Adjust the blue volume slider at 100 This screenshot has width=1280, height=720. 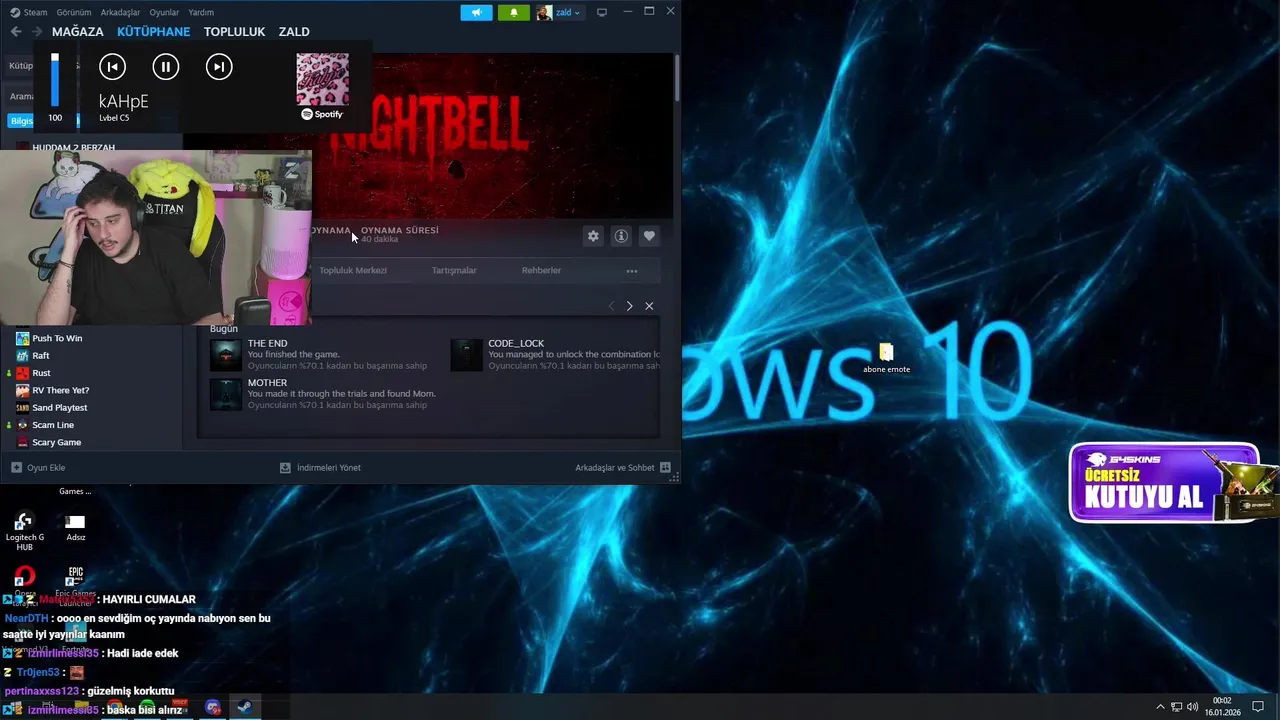point(55,80)
